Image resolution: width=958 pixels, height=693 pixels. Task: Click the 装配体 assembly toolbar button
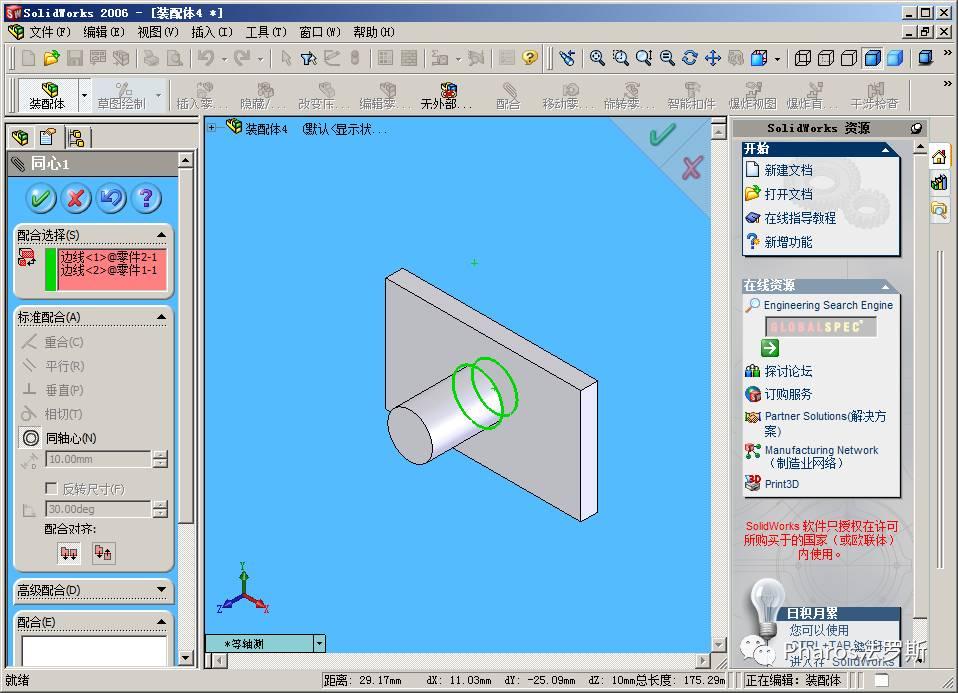pos(48,95)
